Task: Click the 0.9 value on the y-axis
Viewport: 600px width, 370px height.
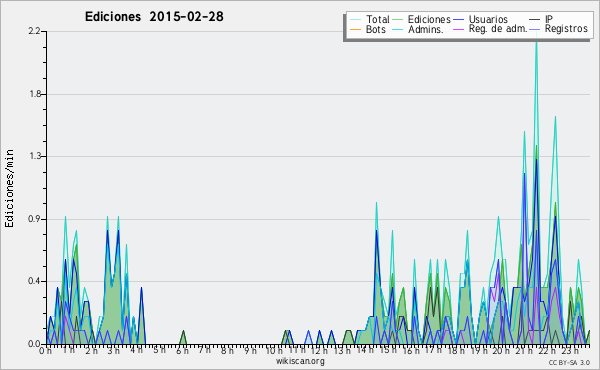Action: 34,219
